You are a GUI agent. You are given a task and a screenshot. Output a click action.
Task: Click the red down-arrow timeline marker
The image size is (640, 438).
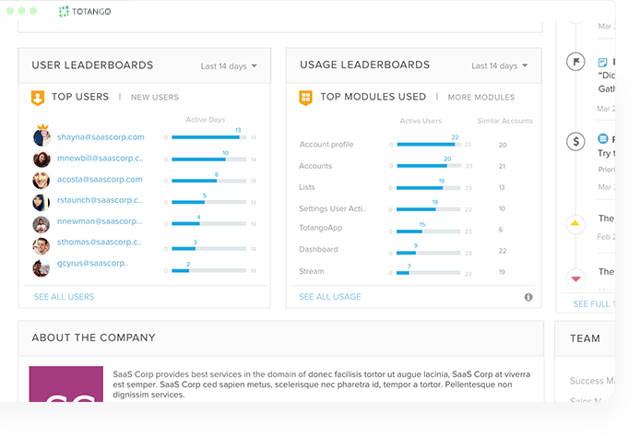(576, 279)
